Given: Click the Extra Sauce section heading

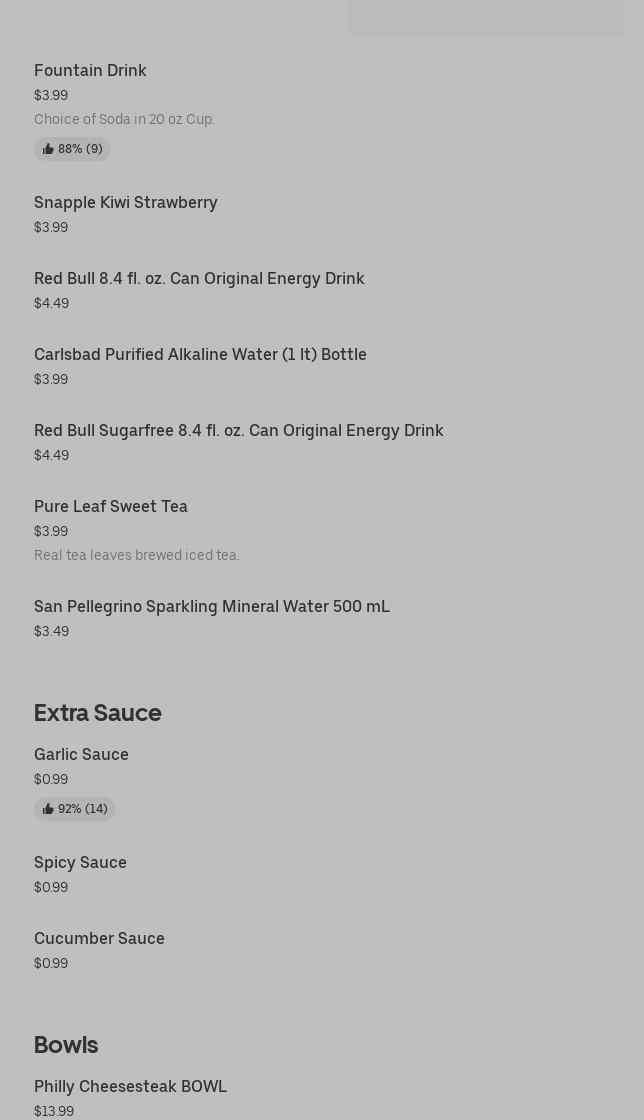Looking at the screenshot, I should [x=97, y=712].
